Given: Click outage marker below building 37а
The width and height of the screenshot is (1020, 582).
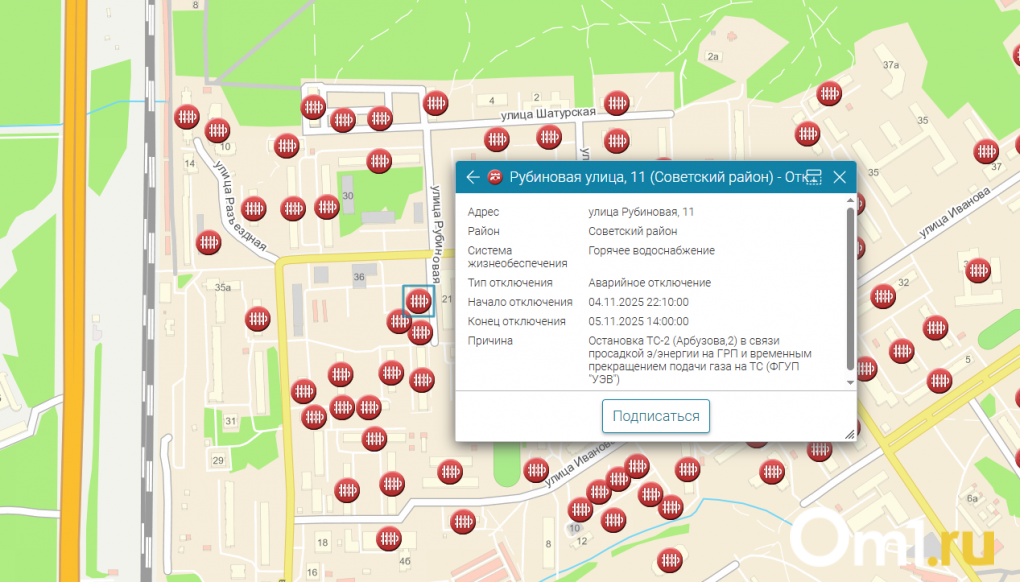Looking at the screenshot, I should coord(829,94).
